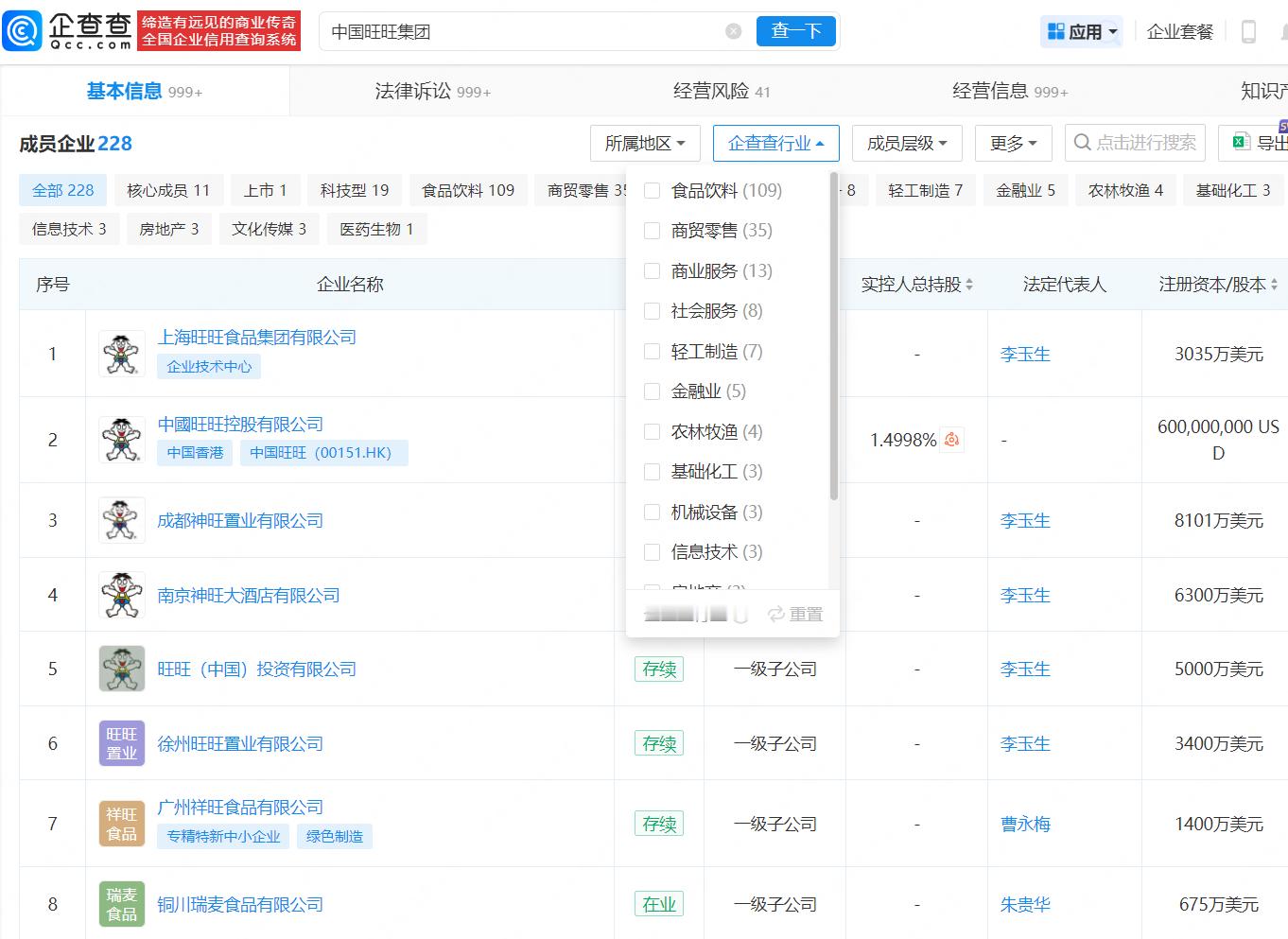1288x939 pixels.
Task: Check the 轻工制造 (7) checkbox
Action: (652, 351)
